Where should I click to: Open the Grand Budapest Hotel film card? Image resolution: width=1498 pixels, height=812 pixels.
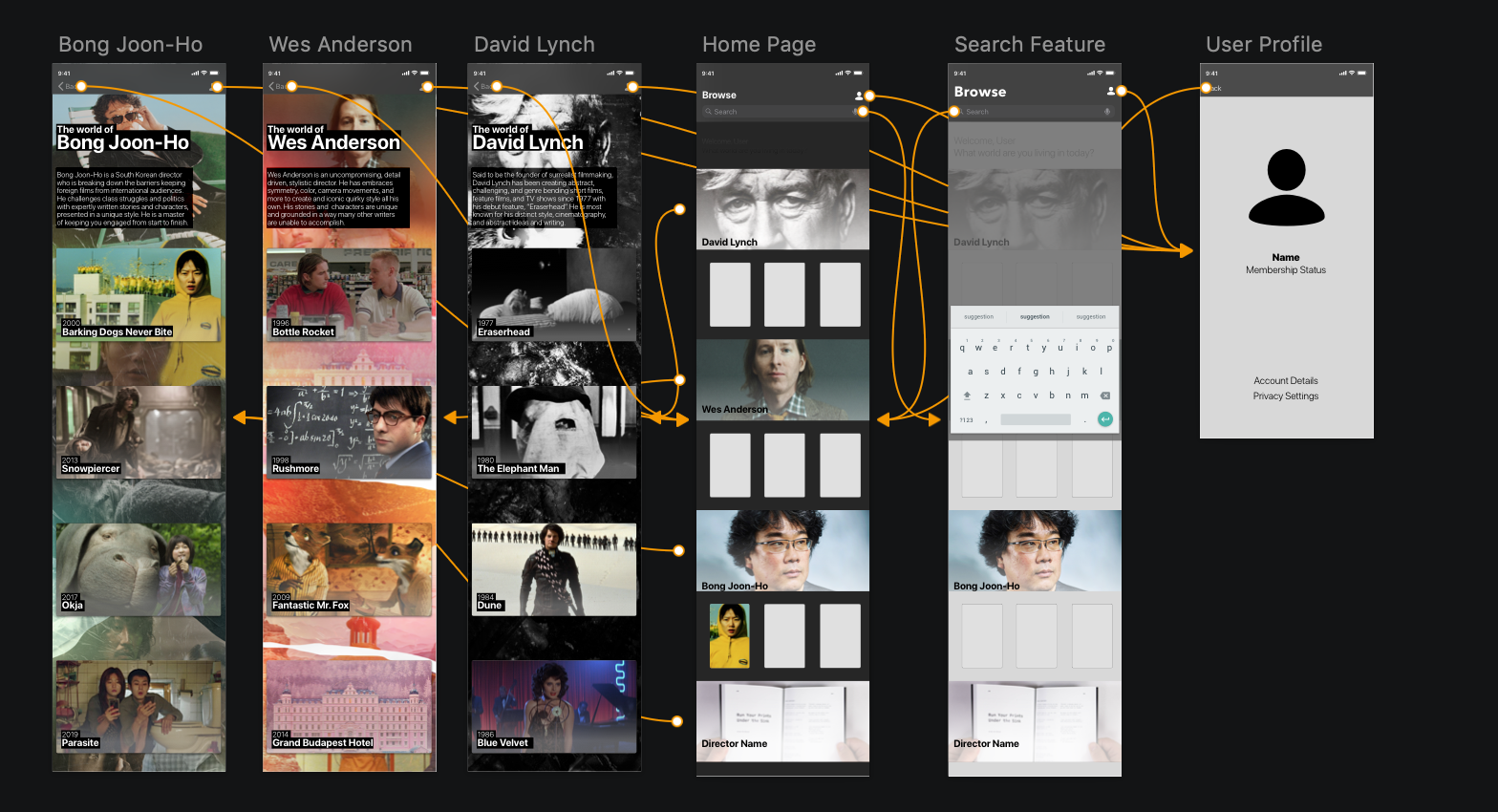349,706
